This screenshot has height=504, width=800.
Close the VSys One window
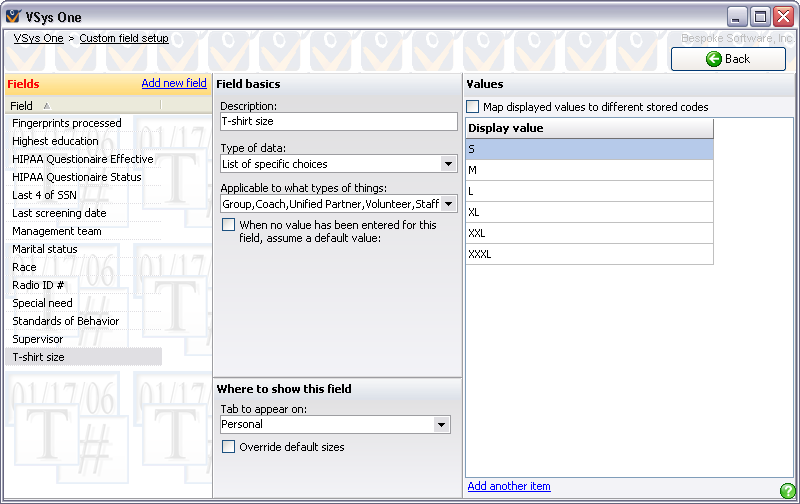[x=783, y=17]
